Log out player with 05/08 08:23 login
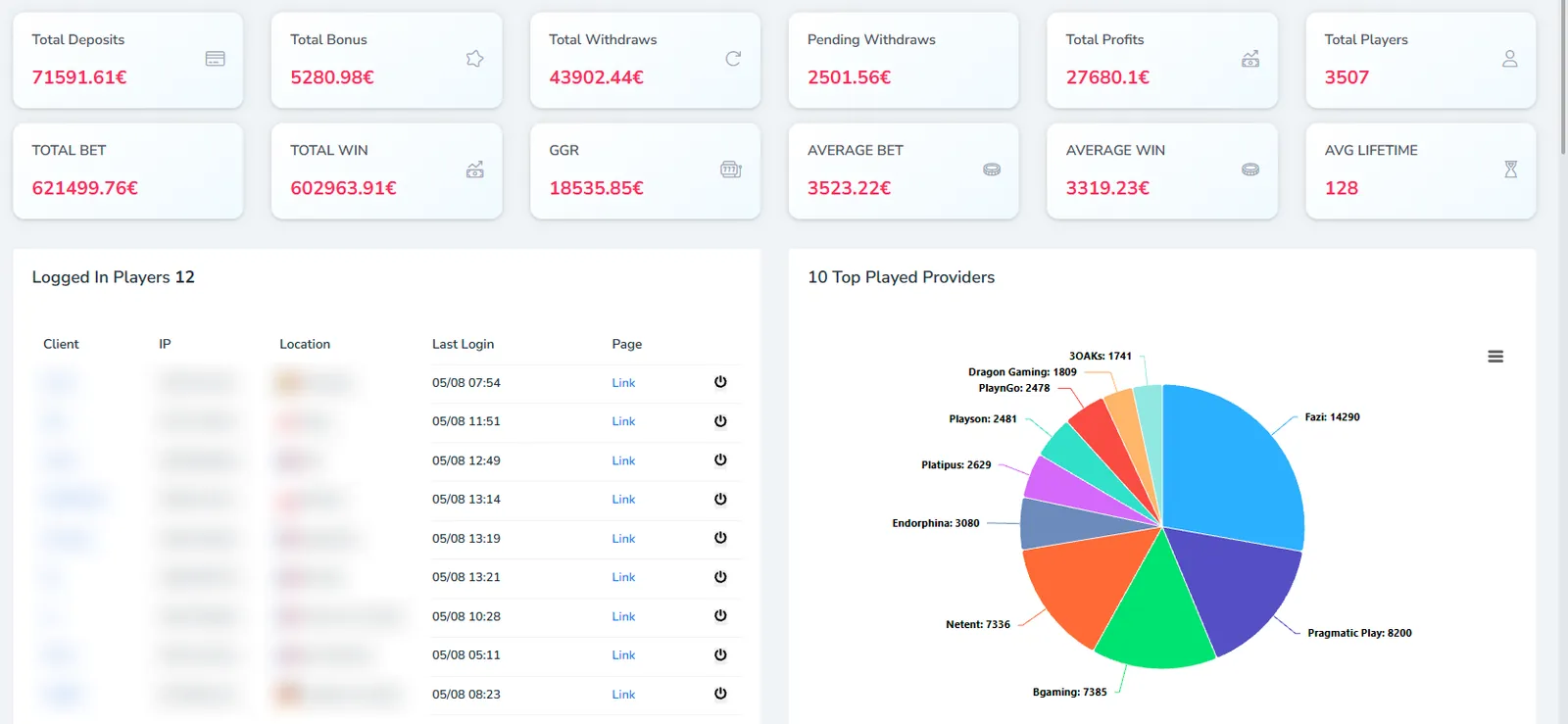The height and width of the screenshot is (724, 1568). 720,694
